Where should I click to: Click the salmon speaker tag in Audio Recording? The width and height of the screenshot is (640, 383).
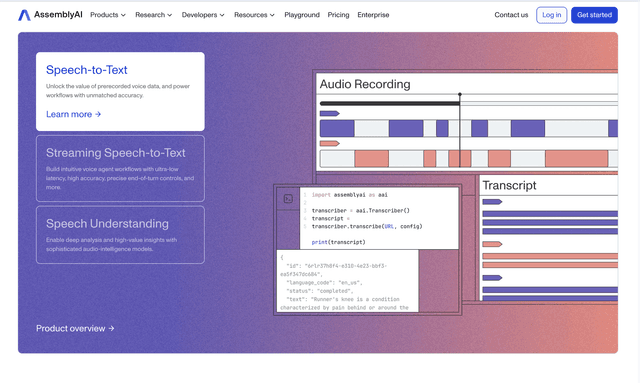(x=329, y=143)
